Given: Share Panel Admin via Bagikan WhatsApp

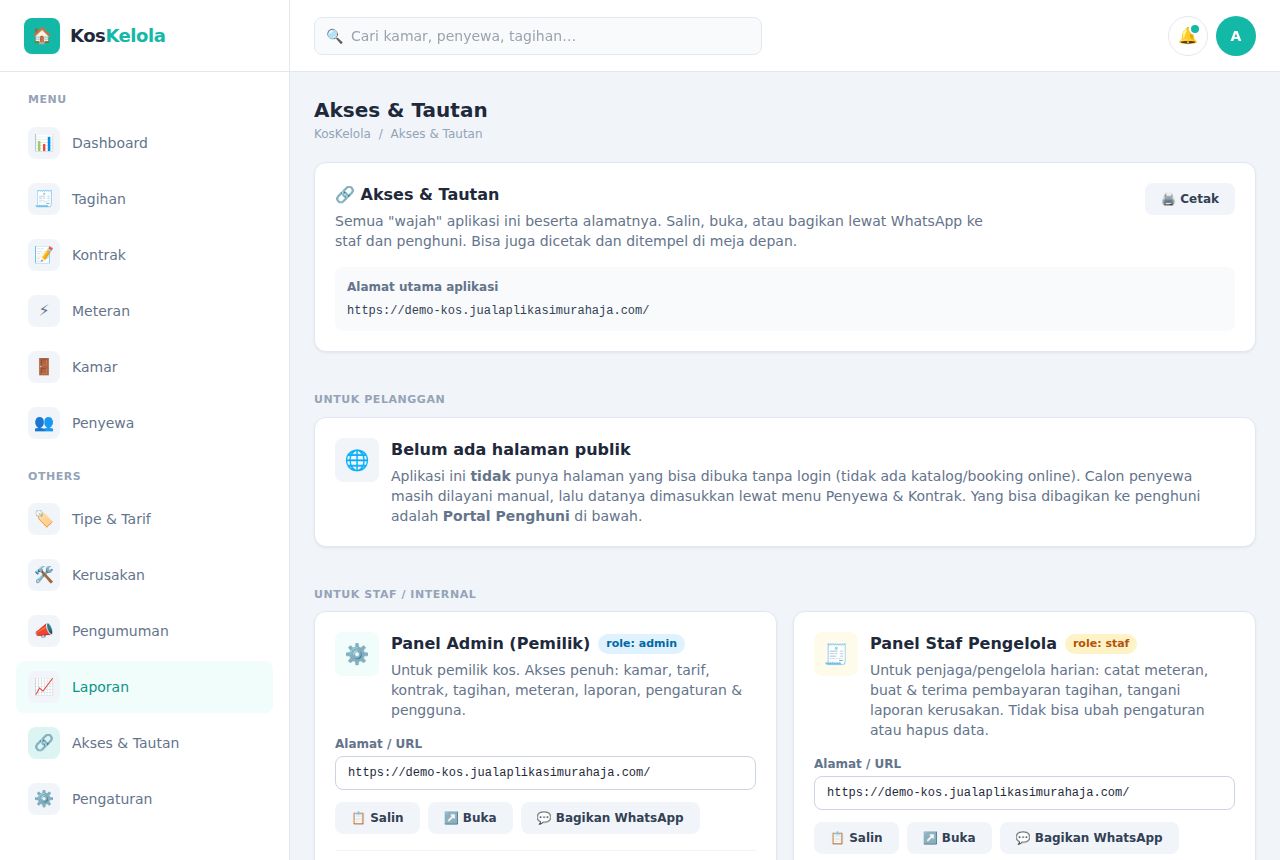Looking at the screenshot, I should tap(610, 818).
